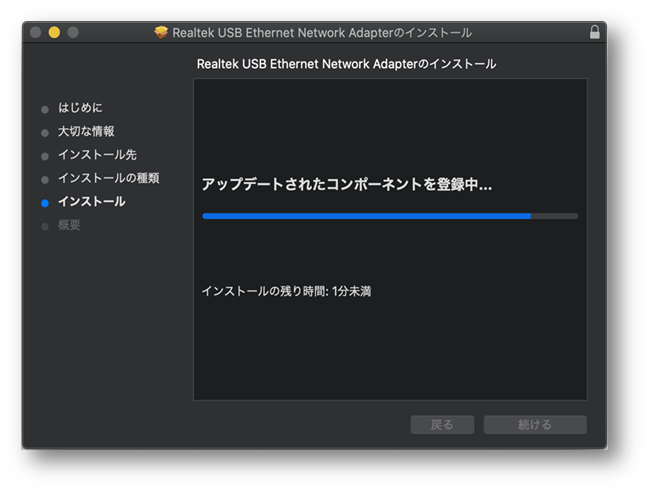Select the インストール先 step

tap(97, 155)
